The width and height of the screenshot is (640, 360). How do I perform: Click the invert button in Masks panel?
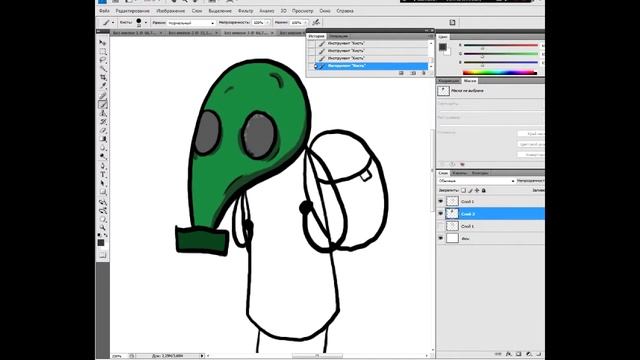531,155
